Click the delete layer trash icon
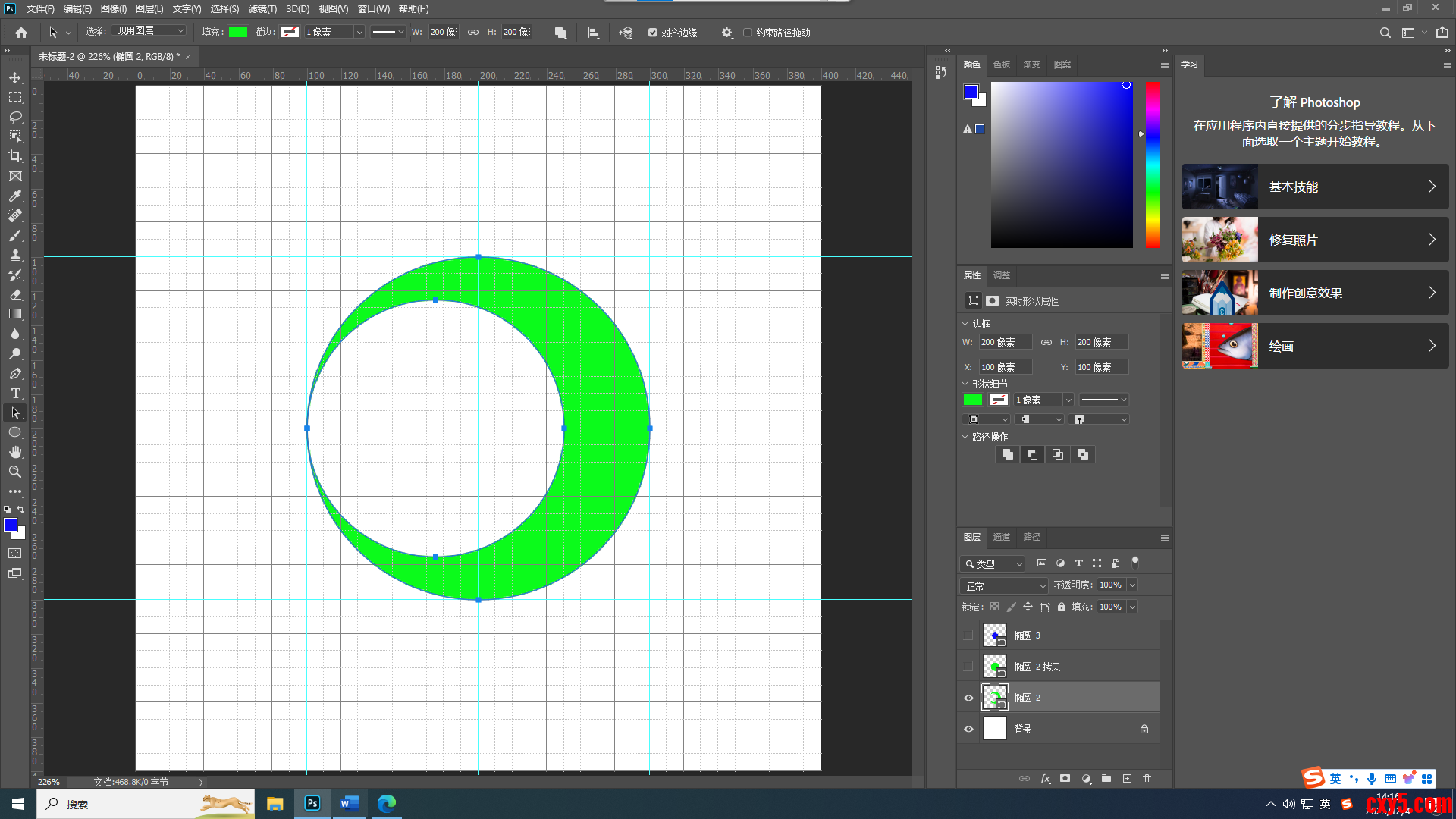The image size is (1456, 819). tap(1147, 779)
